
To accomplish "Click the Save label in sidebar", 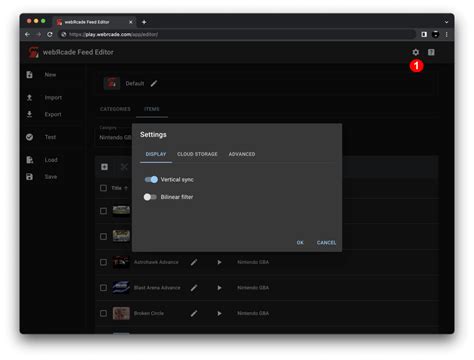I will point(51,177).
